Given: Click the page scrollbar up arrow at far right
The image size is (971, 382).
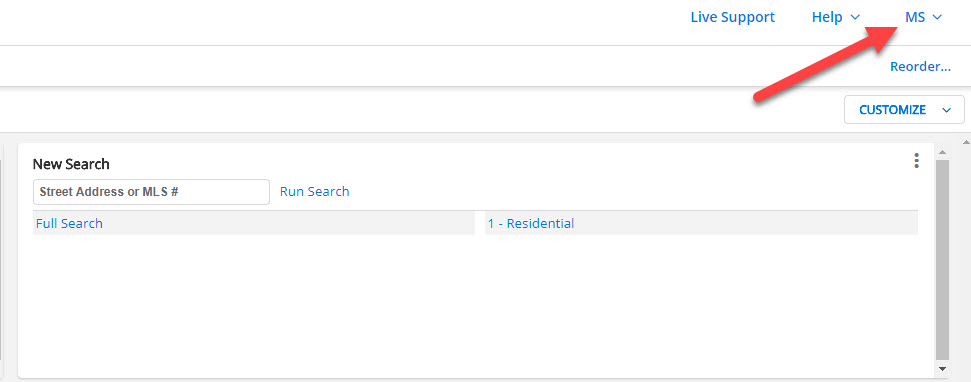Looking at the screenshot, I should tap(965, 142).
